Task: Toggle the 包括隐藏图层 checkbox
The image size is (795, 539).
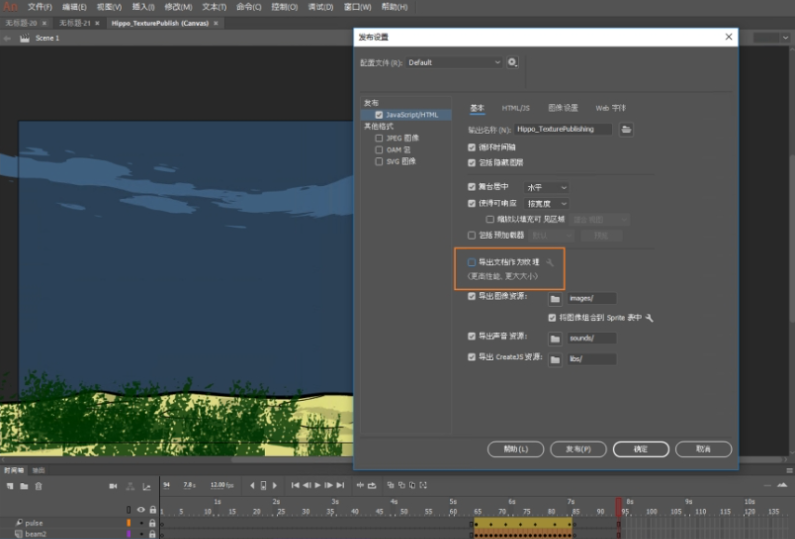Action: tap(472, 163)
